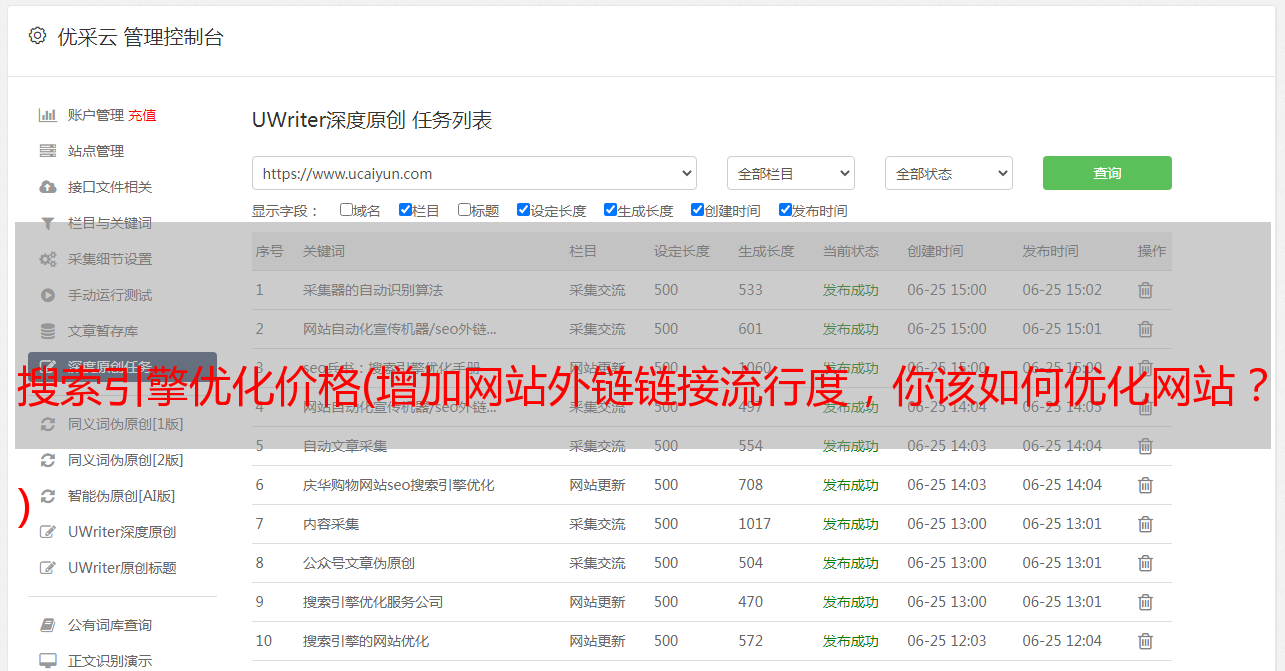Toggle the 设定长度 checkbox

(x=523, y=210)
